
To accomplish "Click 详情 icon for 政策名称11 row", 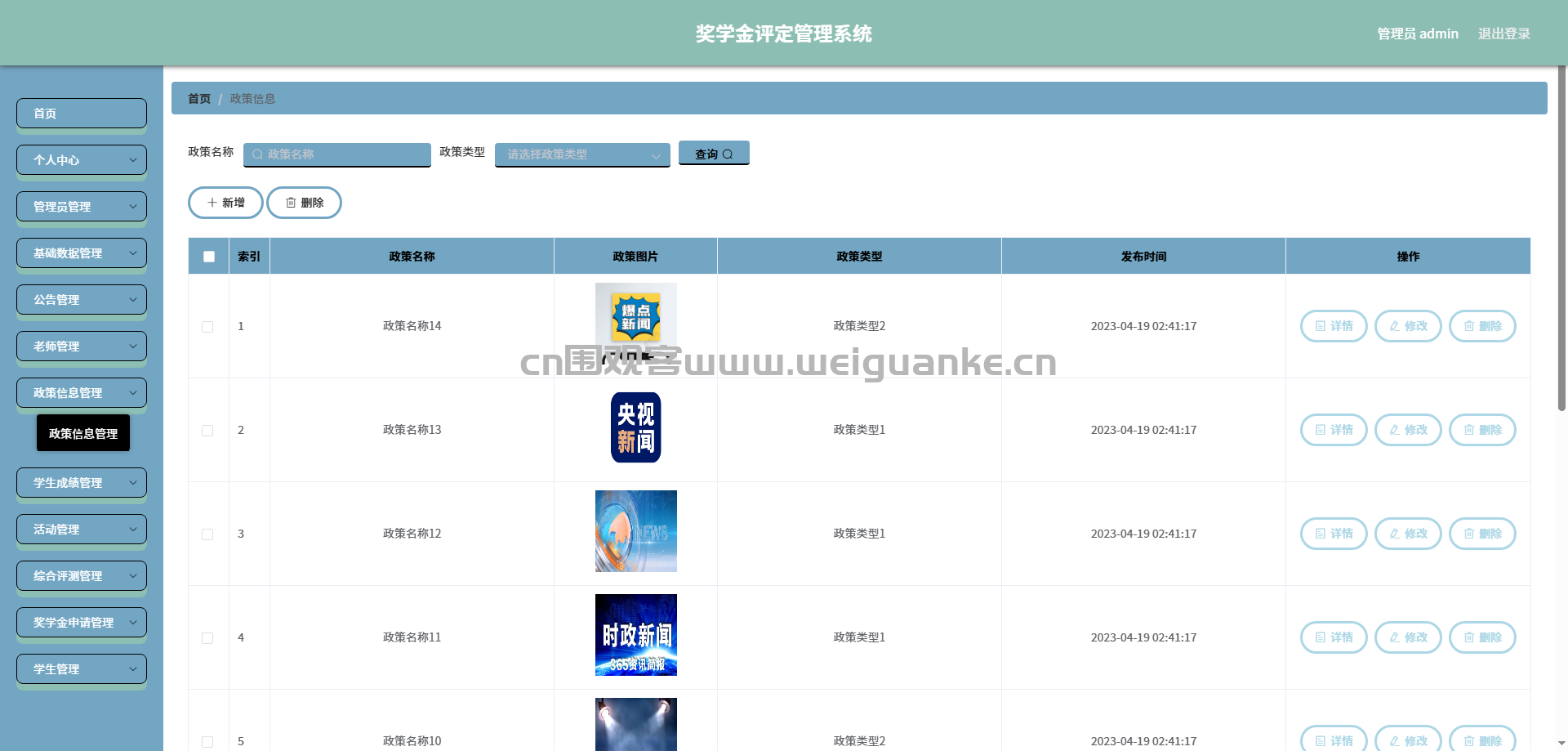I will pyautogui.click(x=1321, y=637).
